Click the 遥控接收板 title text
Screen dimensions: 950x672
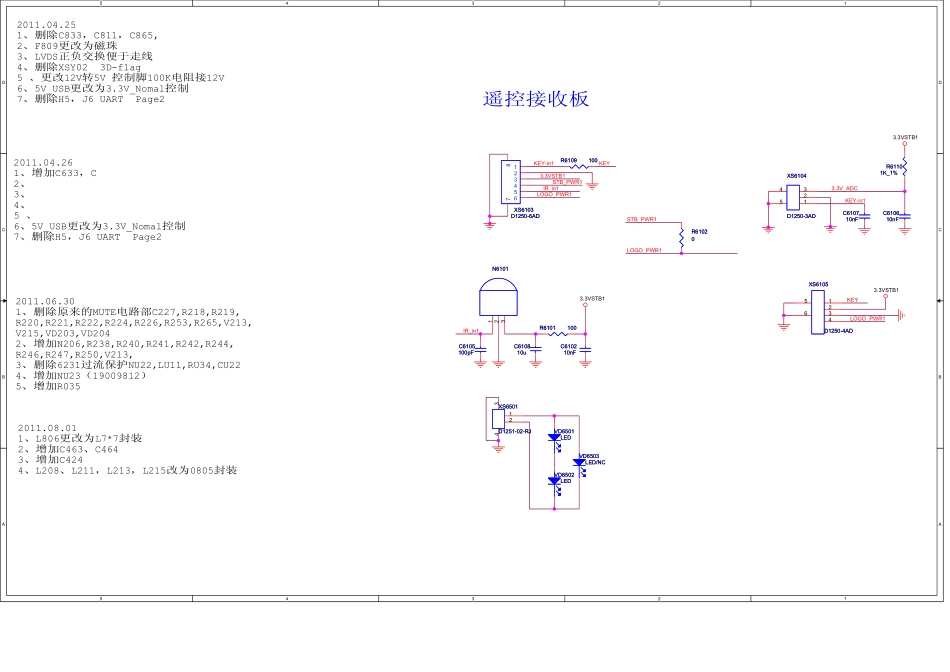coord(536,99)
